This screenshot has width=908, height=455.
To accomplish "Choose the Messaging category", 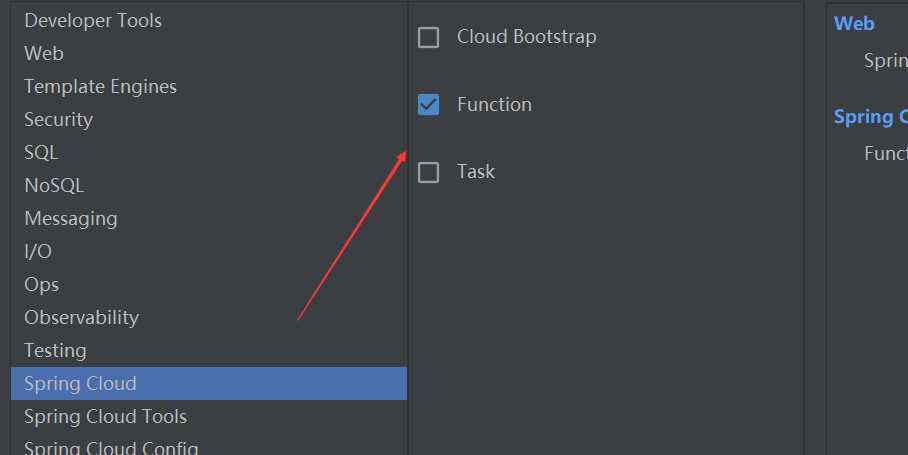I will [x=209, y=218].
